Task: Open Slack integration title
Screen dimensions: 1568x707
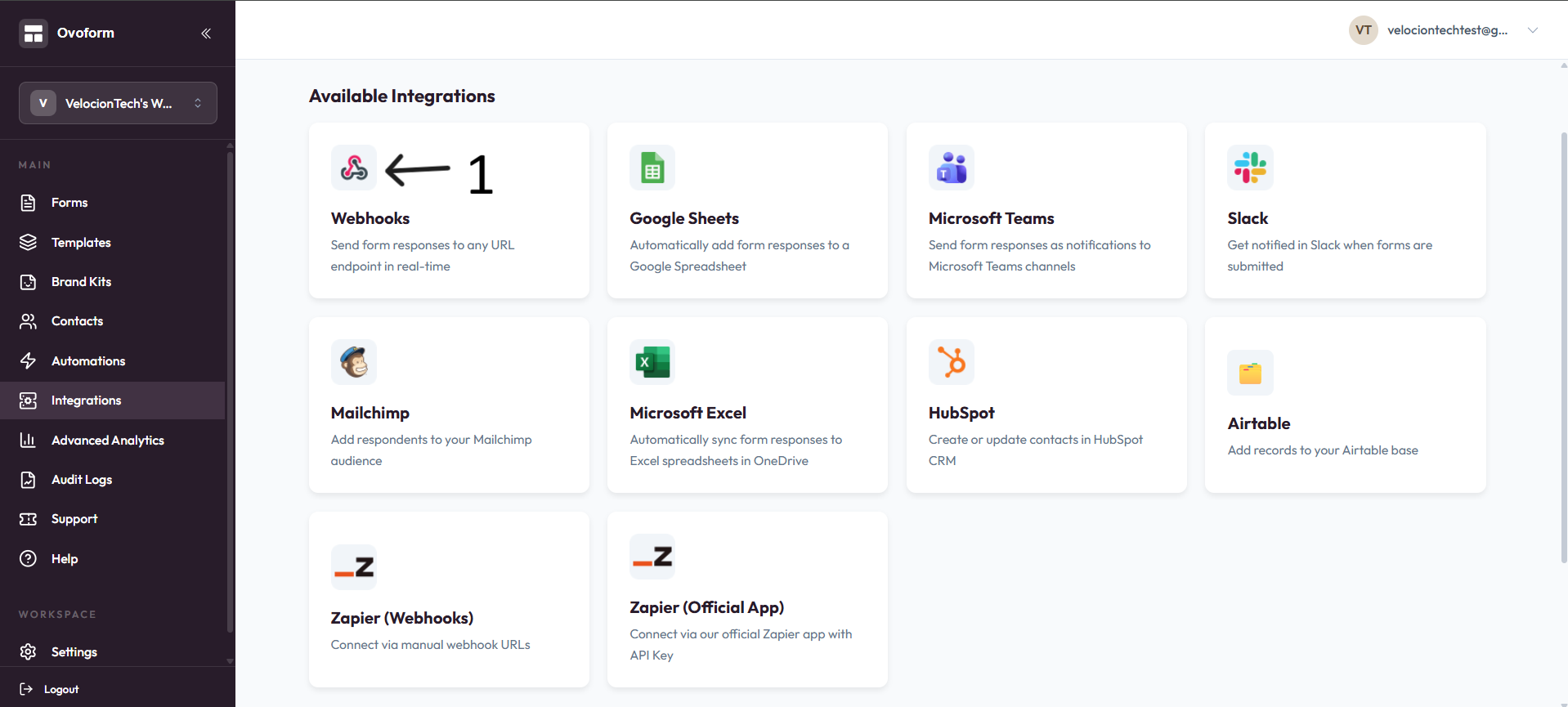Action: click(1248, 218)
